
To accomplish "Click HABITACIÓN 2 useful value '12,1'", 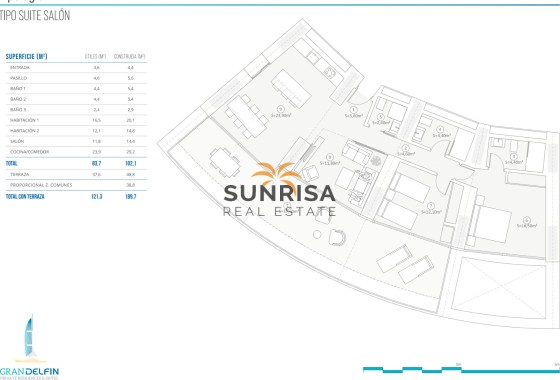I will (96, 131).
